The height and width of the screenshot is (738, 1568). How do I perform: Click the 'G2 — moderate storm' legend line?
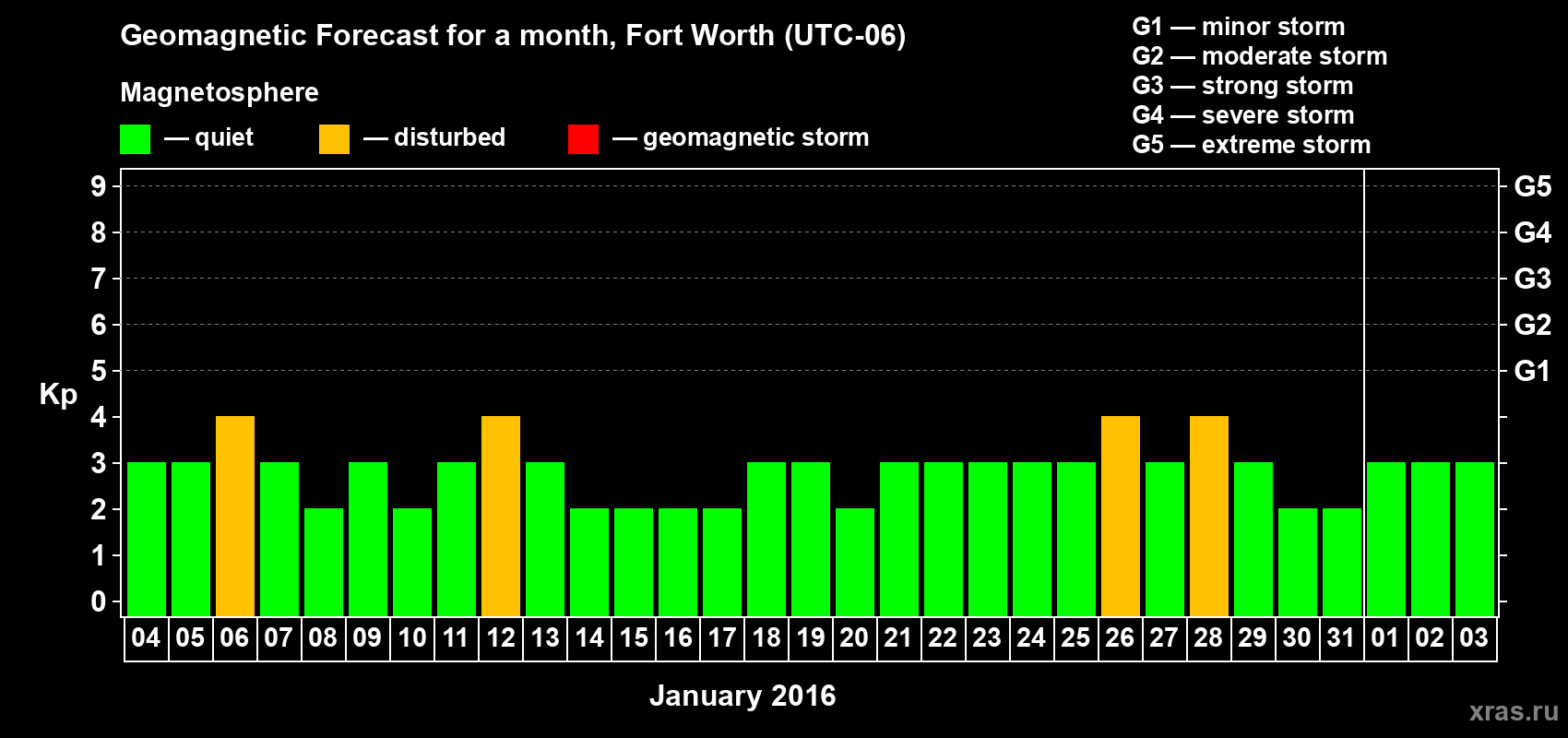pyautogui.click(x=1260, y=56)
